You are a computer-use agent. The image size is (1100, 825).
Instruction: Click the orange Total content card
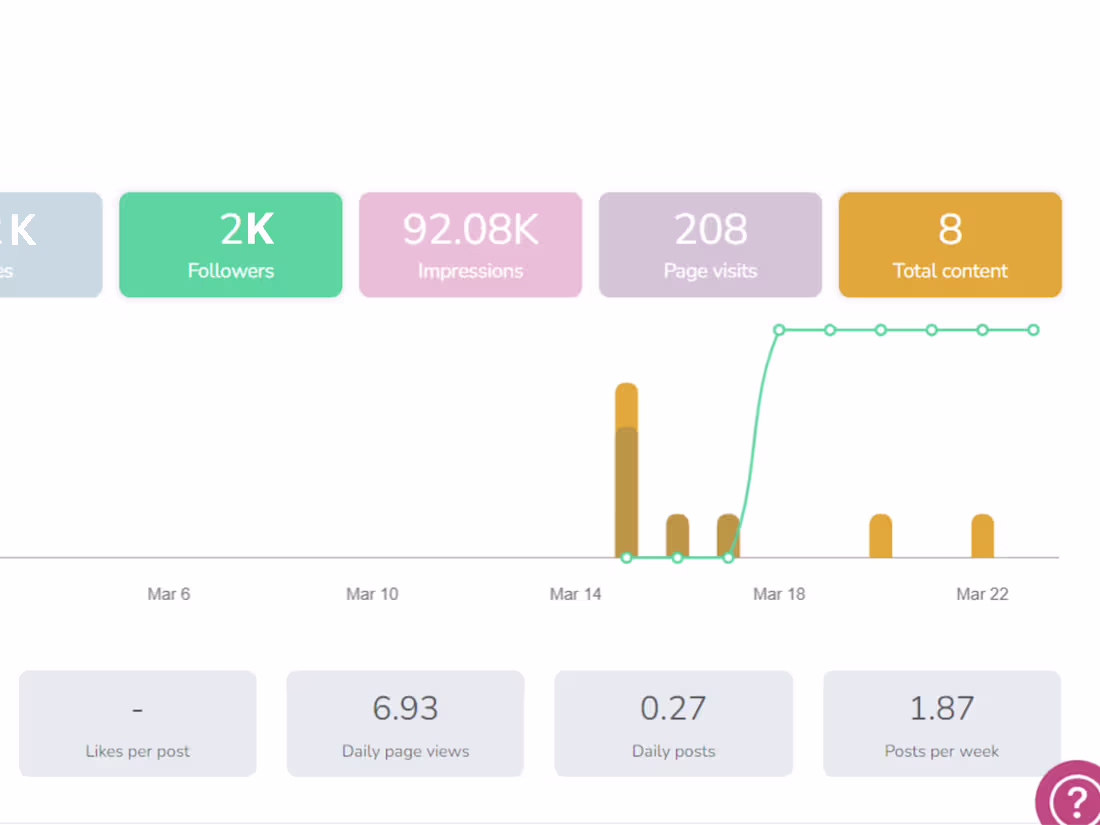coord(950,245)
